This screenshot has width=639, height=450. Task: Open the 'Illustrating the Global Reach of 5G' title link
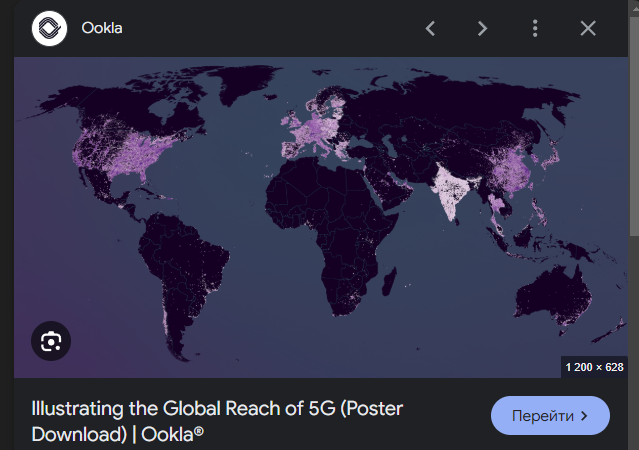click(x=217, y=421)
